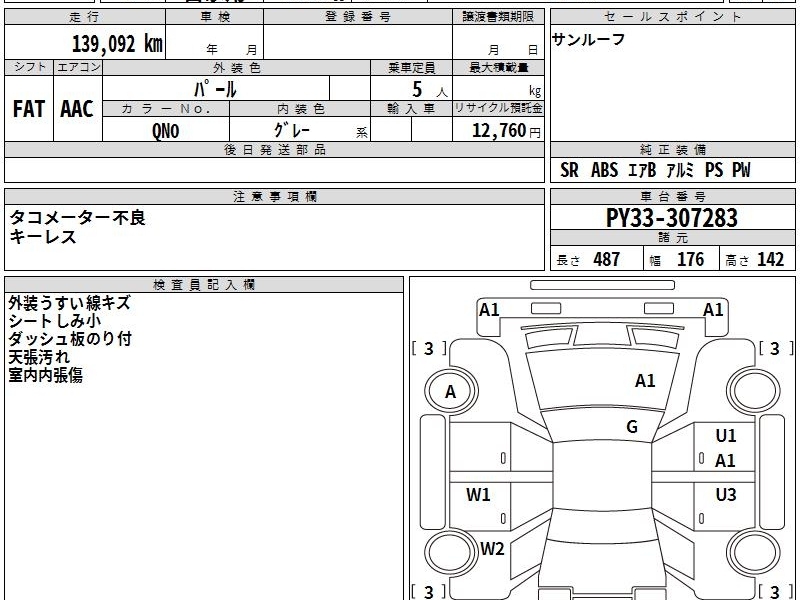Click the エアB equipment code
This screenshot has height=600, width=800.
click(642, 170)
